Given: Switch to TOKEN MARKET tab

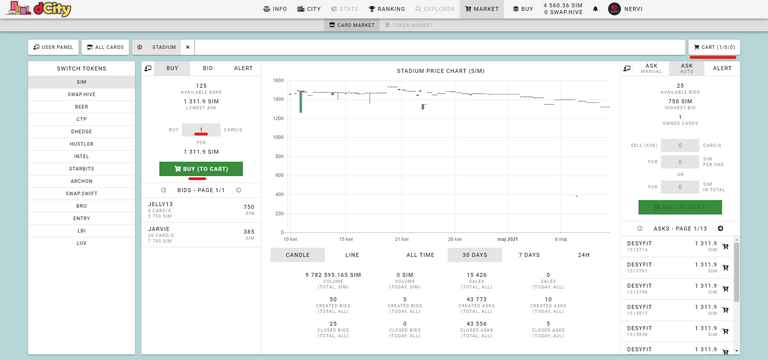Looking at the screenshot, I should coord(408,25).
